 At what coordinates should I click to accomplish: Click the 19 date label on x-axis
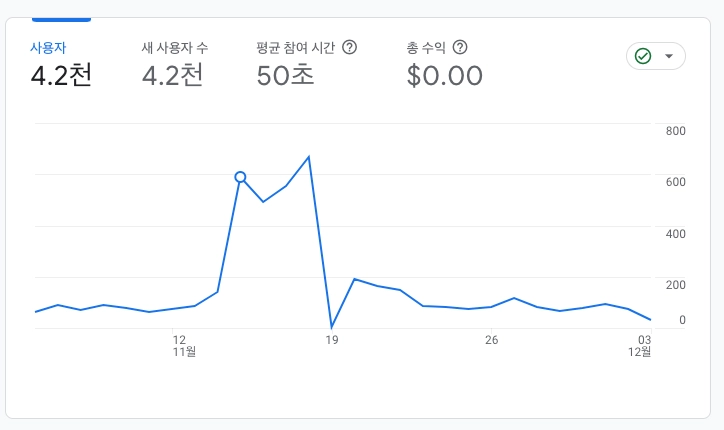click(332, 340)
